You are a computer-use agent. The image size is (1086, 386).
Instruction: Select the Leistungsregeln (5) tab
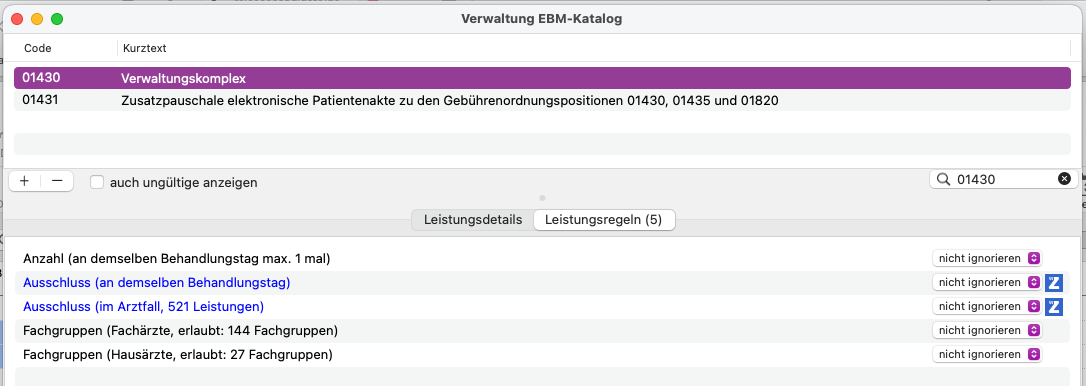point(604,220)
